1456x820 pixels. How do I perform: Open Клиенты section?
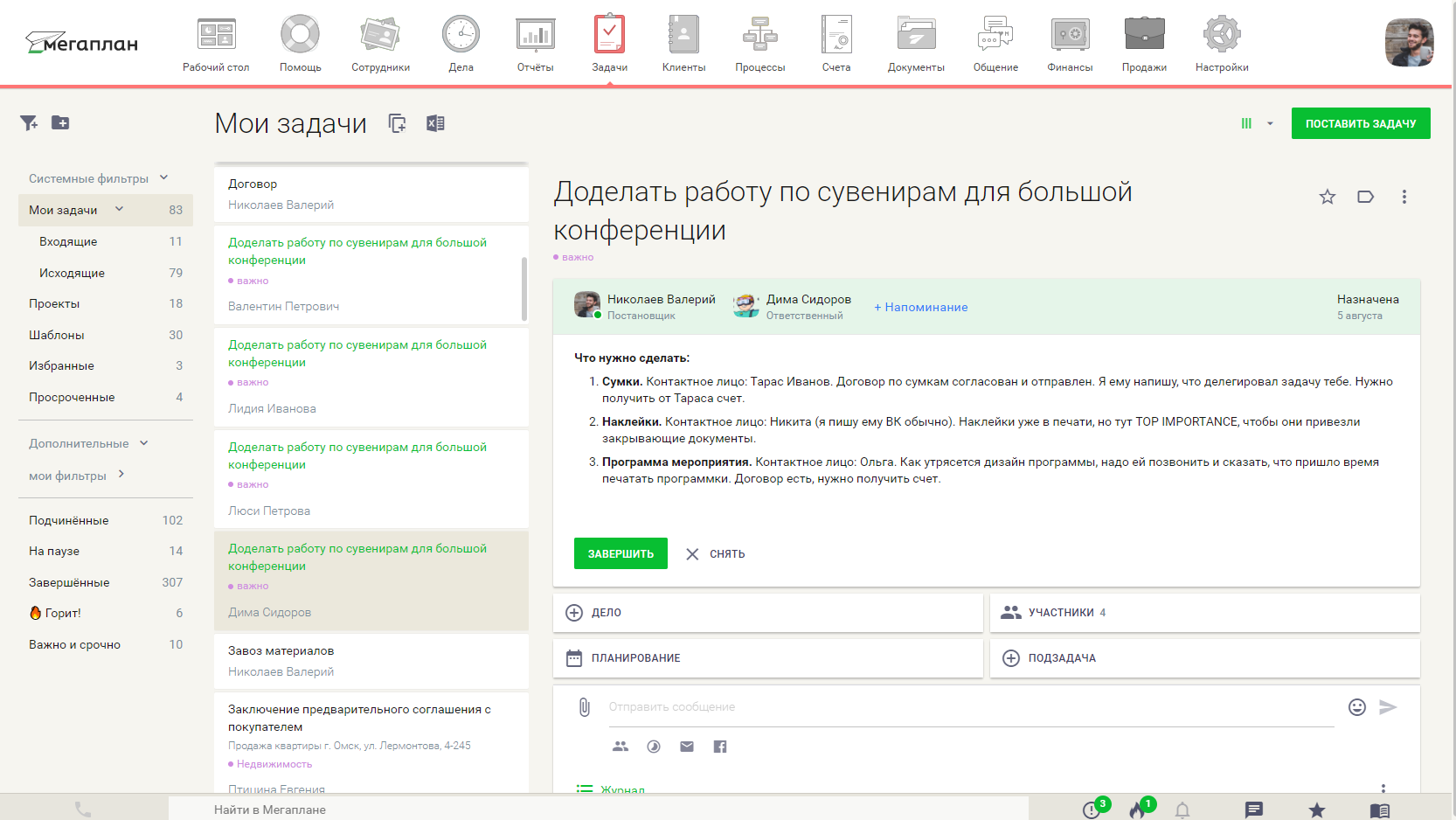pyautogui.click(x=683, y=44)
